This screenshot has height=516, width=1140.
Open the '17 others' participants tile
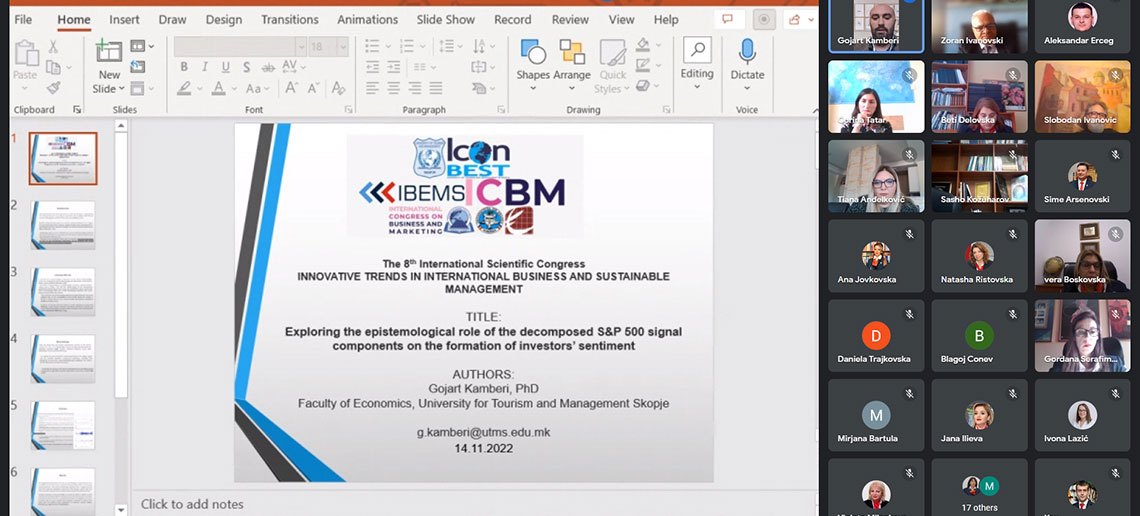pyautogui.click(x=979, y=487)
